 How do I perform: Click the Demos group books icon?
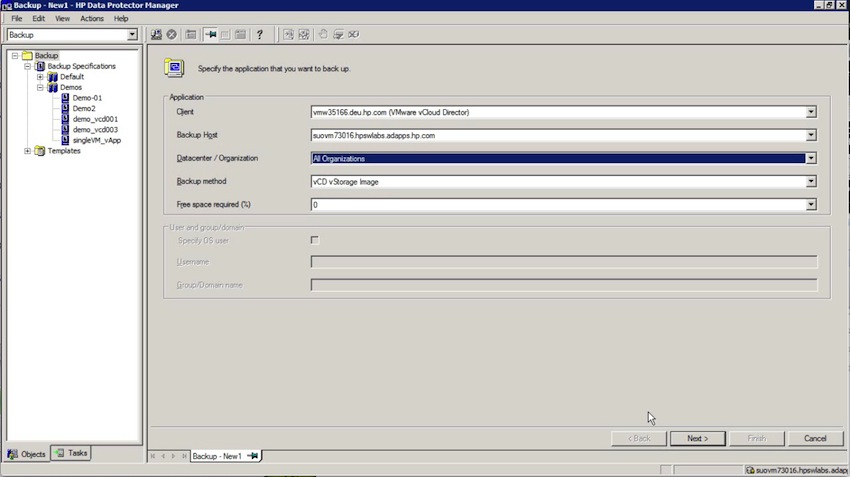pyautogui.click(x=53, y=87)
